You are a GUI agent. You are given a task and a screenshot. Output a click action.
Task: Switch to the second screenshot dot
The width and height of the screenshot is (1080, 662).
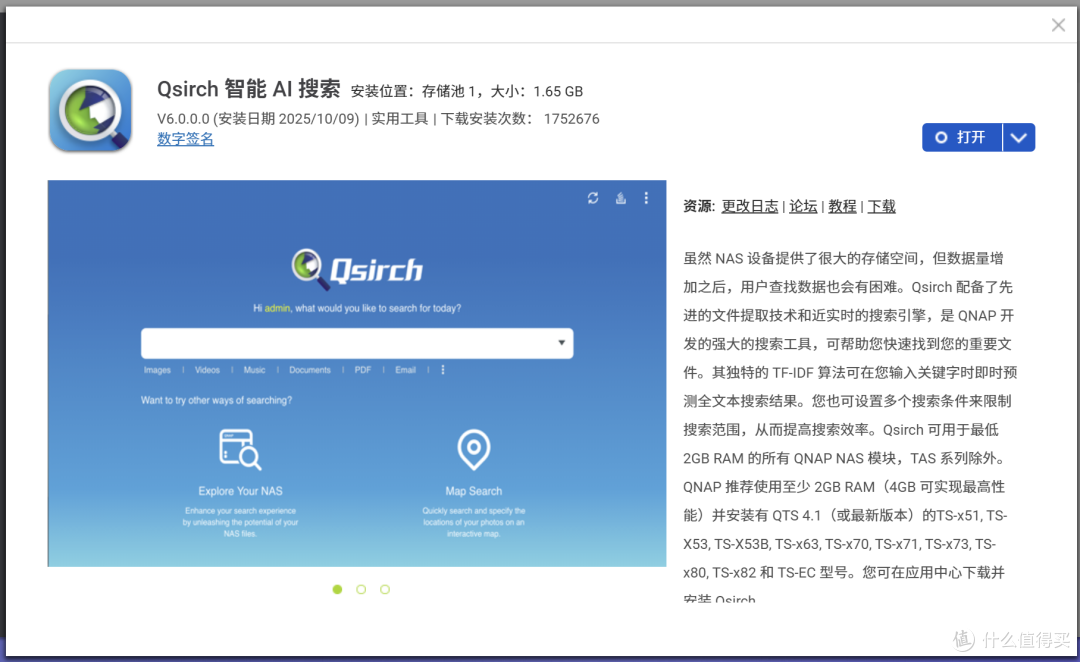click(x=361, y=589)
